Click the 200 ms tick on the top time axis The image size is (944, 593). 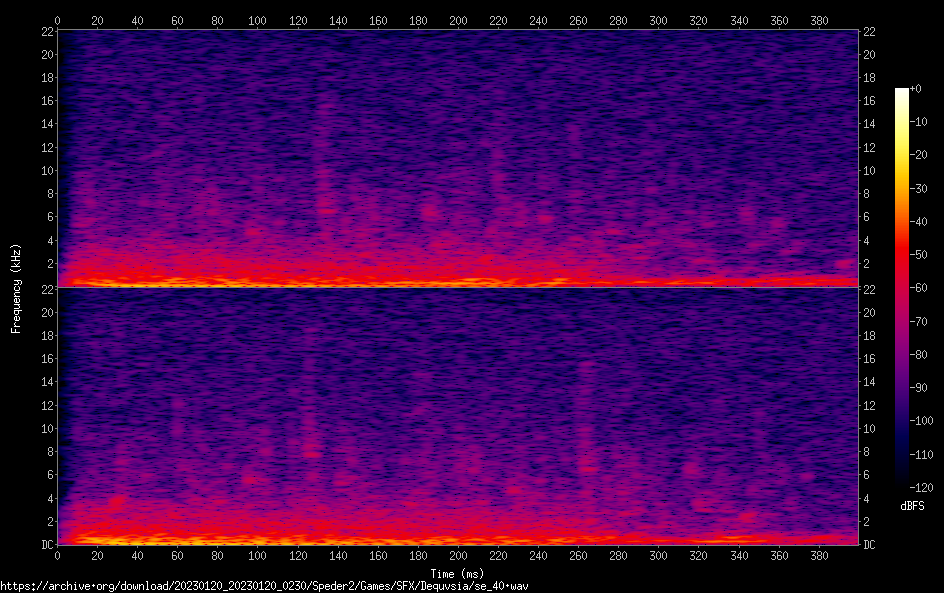(x=458, y=19)
